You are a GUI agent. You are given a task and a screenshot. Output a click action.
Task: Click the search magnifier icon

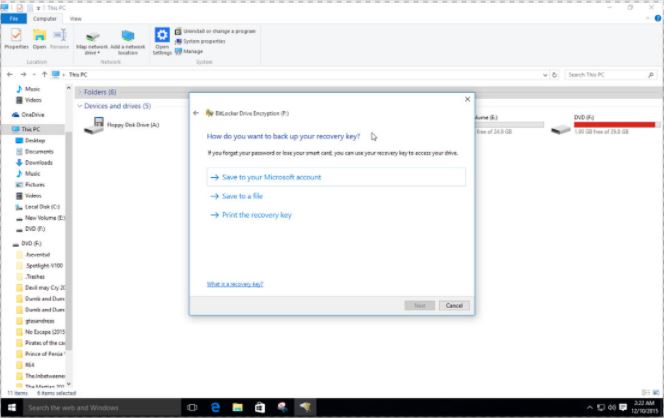[651, 75]
